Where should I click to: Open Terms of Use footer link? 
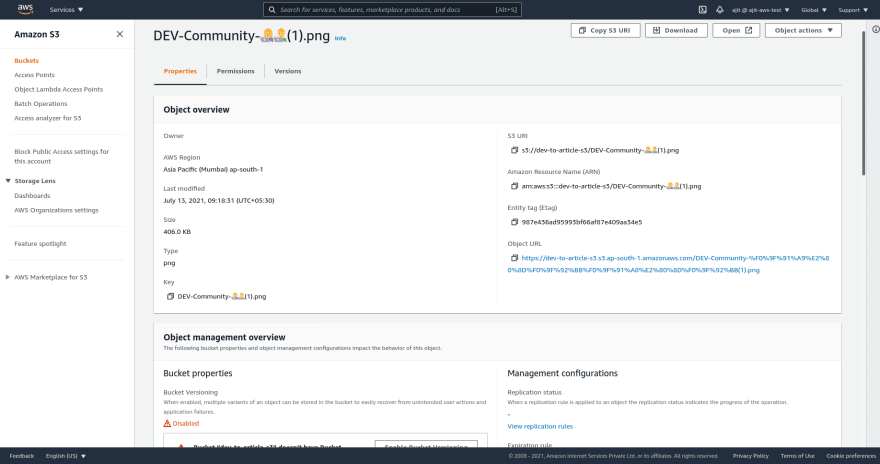798,456
